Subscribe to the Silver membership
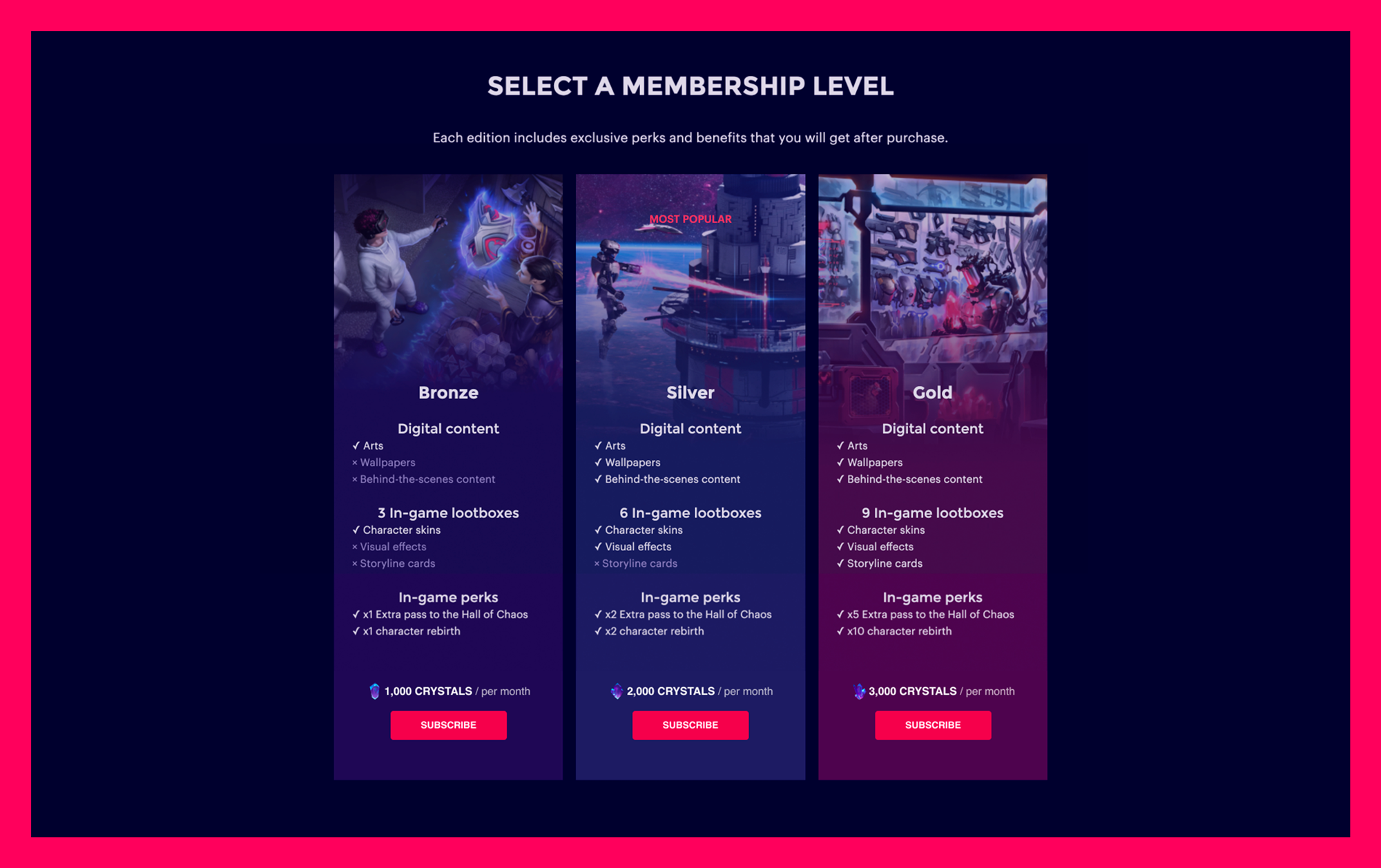 (690, 725)
